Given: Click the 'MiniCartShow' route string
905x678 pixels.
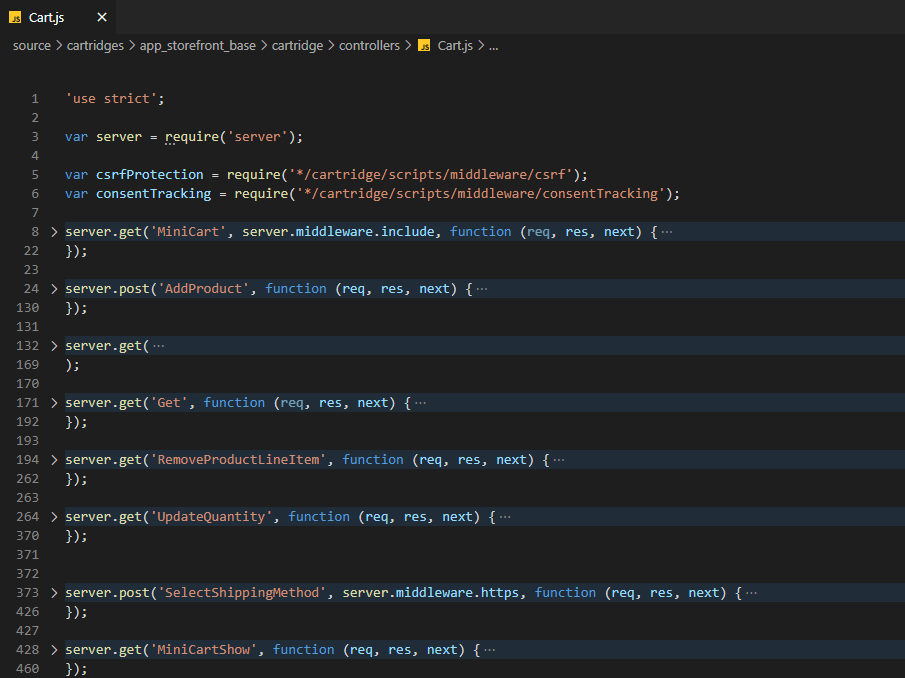Looking at the screenshot, I should [203, 650].
